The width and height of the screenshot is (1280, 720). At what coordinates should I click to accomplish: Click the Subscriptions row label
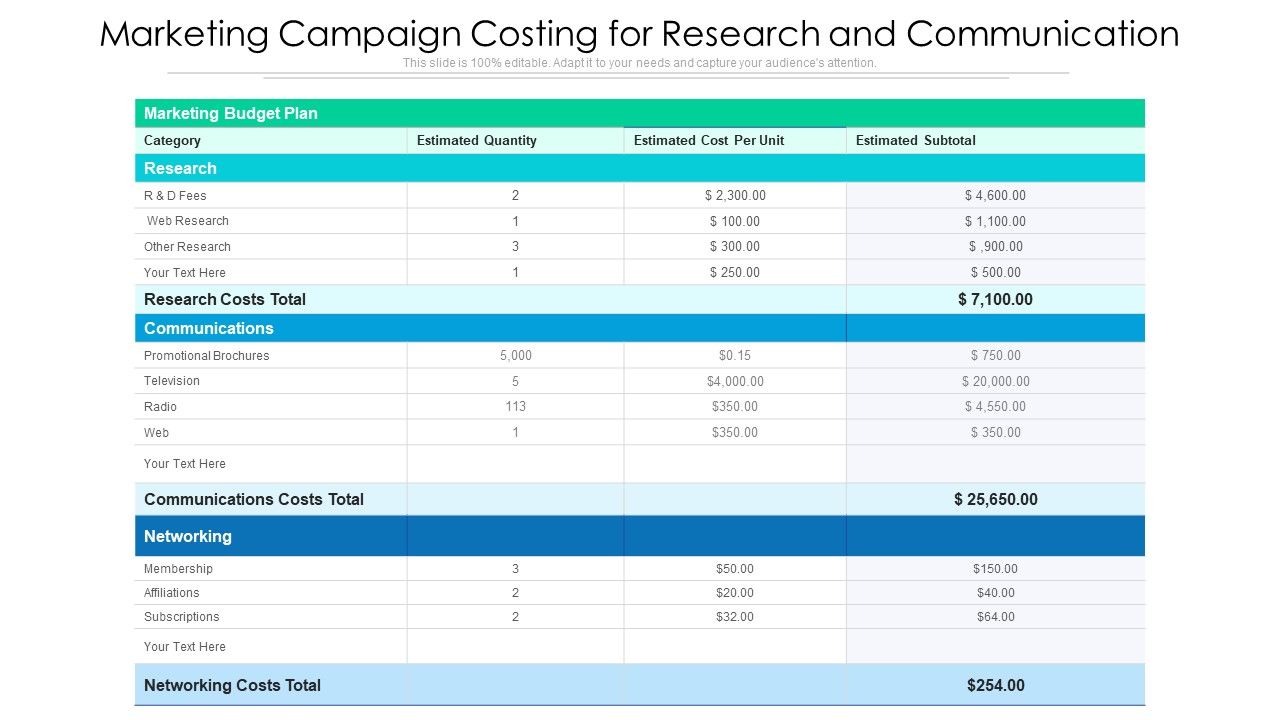coord(181,617)
